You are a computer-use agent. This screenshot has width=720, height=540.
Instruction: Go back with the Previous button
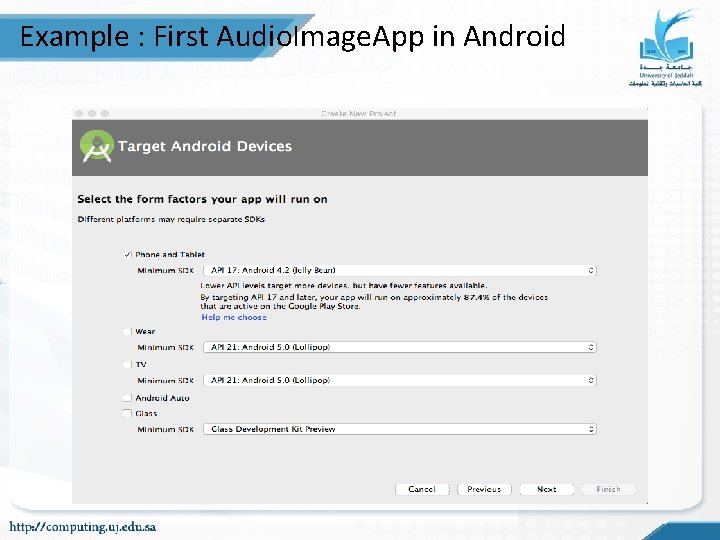[x=484, y=489]
